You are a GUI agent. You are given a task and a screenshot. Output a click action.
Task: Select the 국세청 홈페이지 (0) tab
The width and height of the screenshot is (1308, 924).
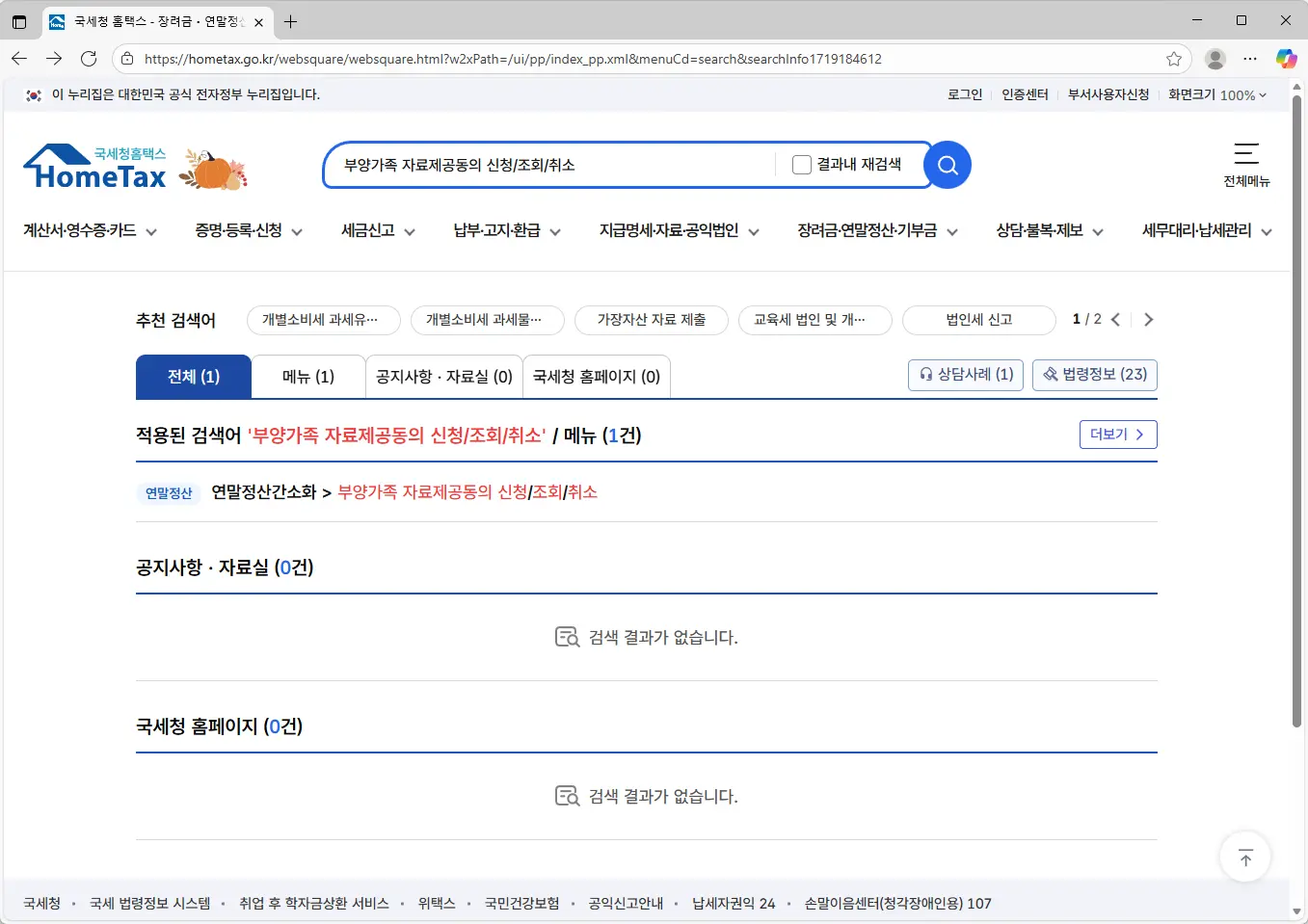click(x=596, y=376)
